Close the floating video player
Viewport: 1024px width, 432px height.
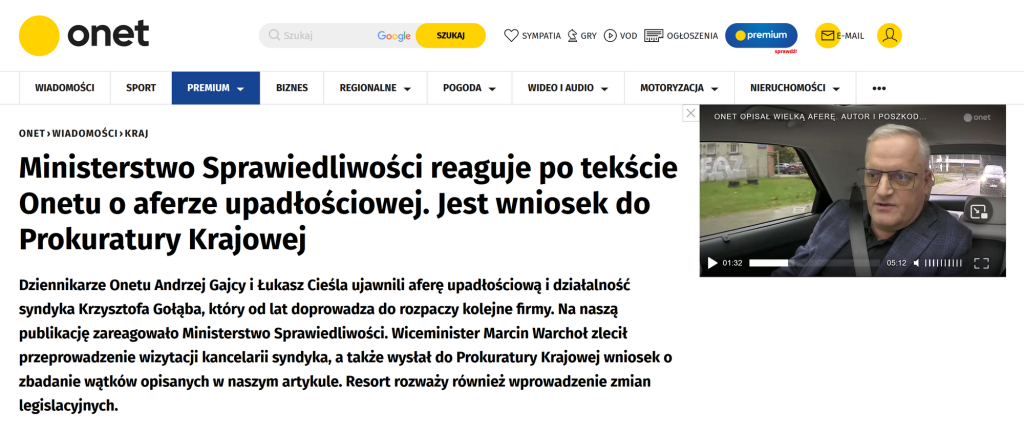click(x=690, y=114)
